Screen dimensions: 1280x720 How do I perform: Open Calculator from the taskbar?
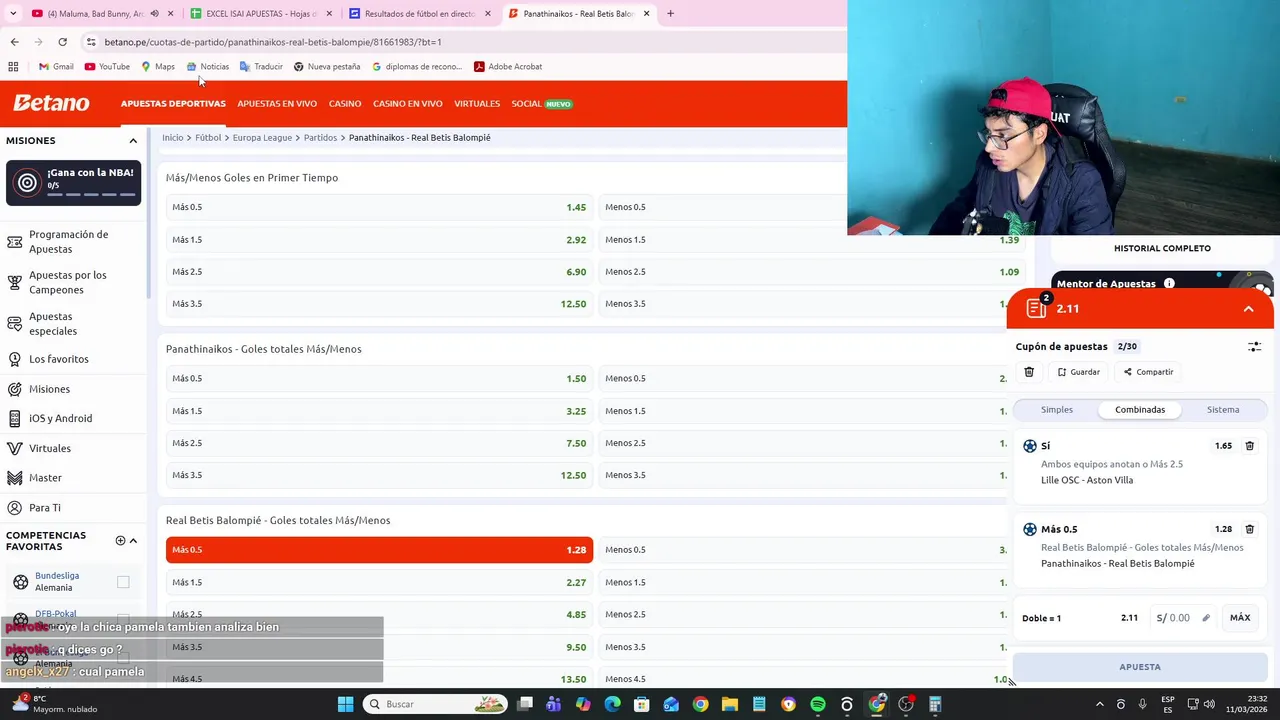pyautogui.click(x=935, y=704)
